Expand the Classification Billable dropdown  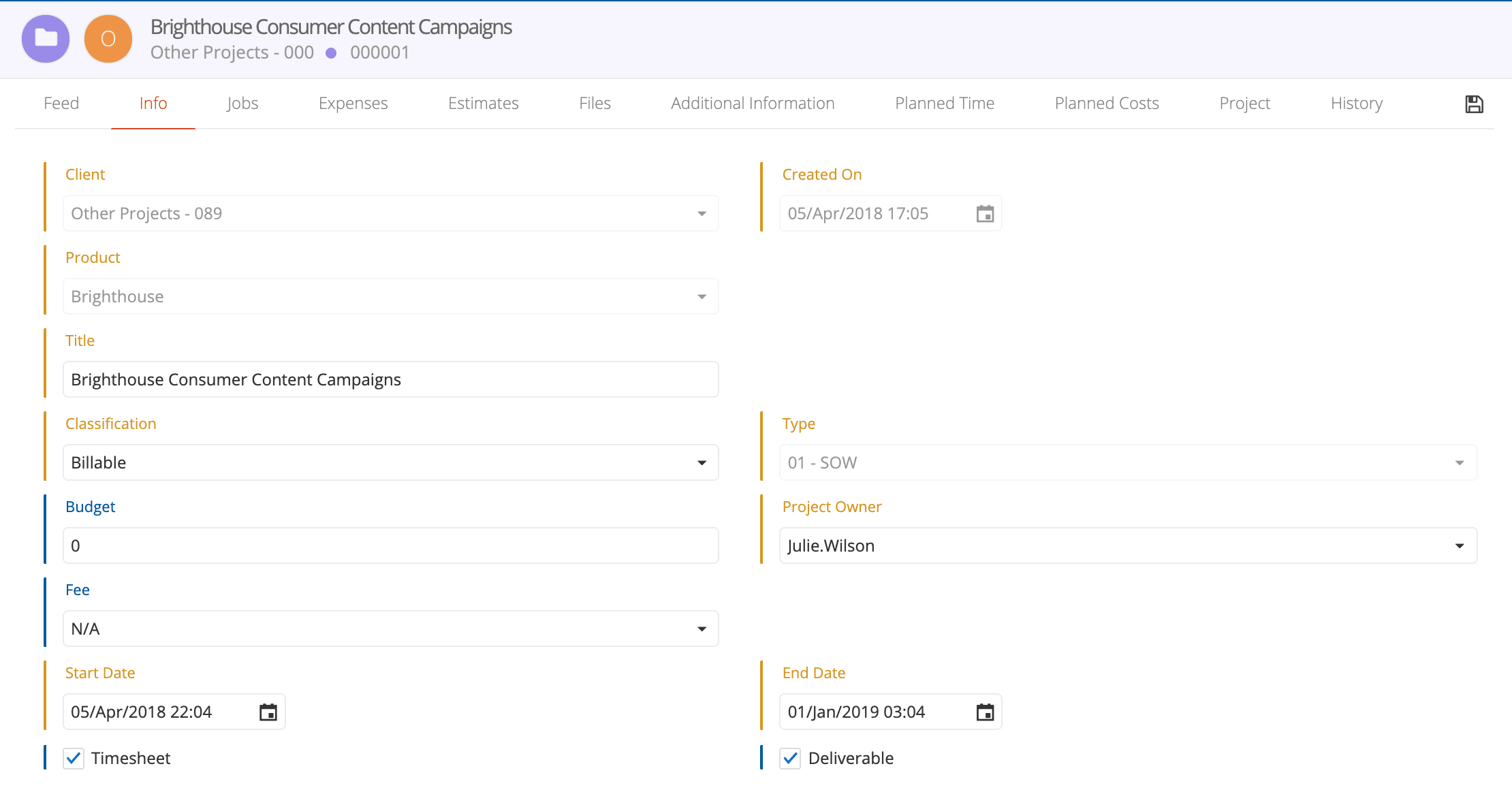[702, 463]
